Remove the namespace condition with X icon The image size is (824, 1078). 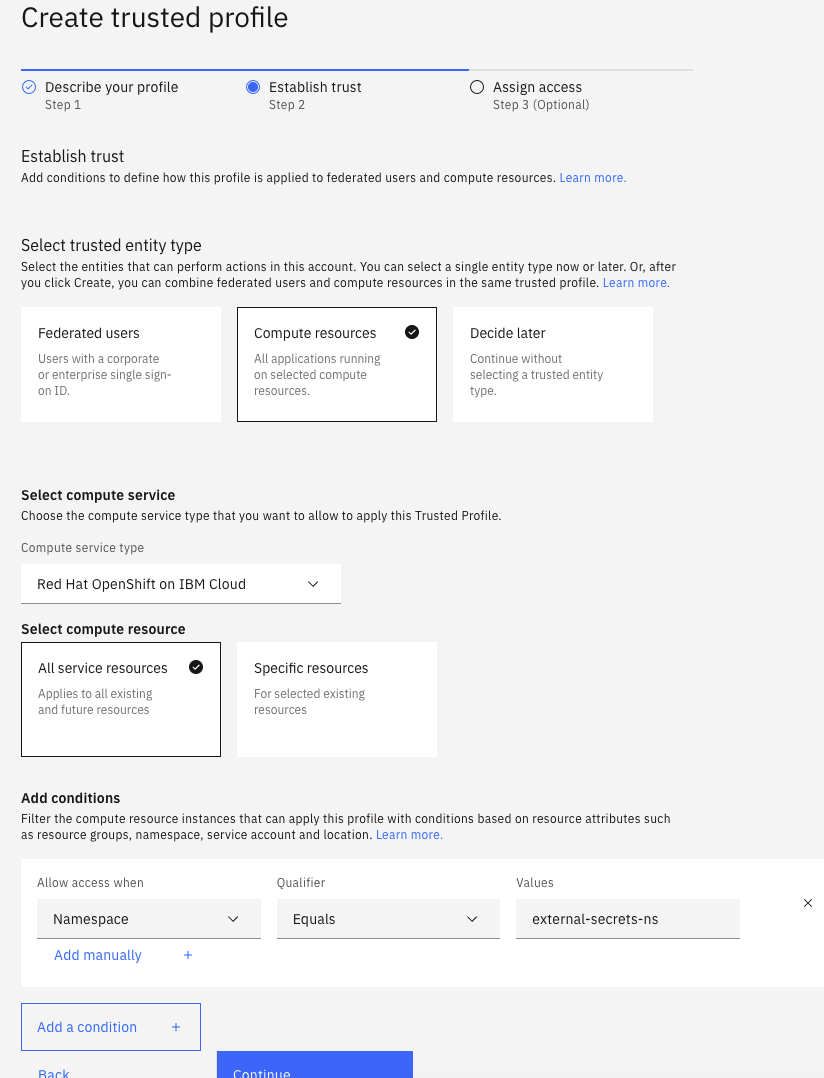point(808,903)
